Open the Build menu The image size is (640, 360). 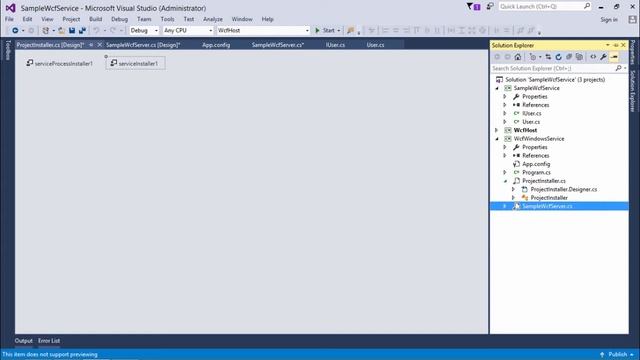tap(96, 19)
